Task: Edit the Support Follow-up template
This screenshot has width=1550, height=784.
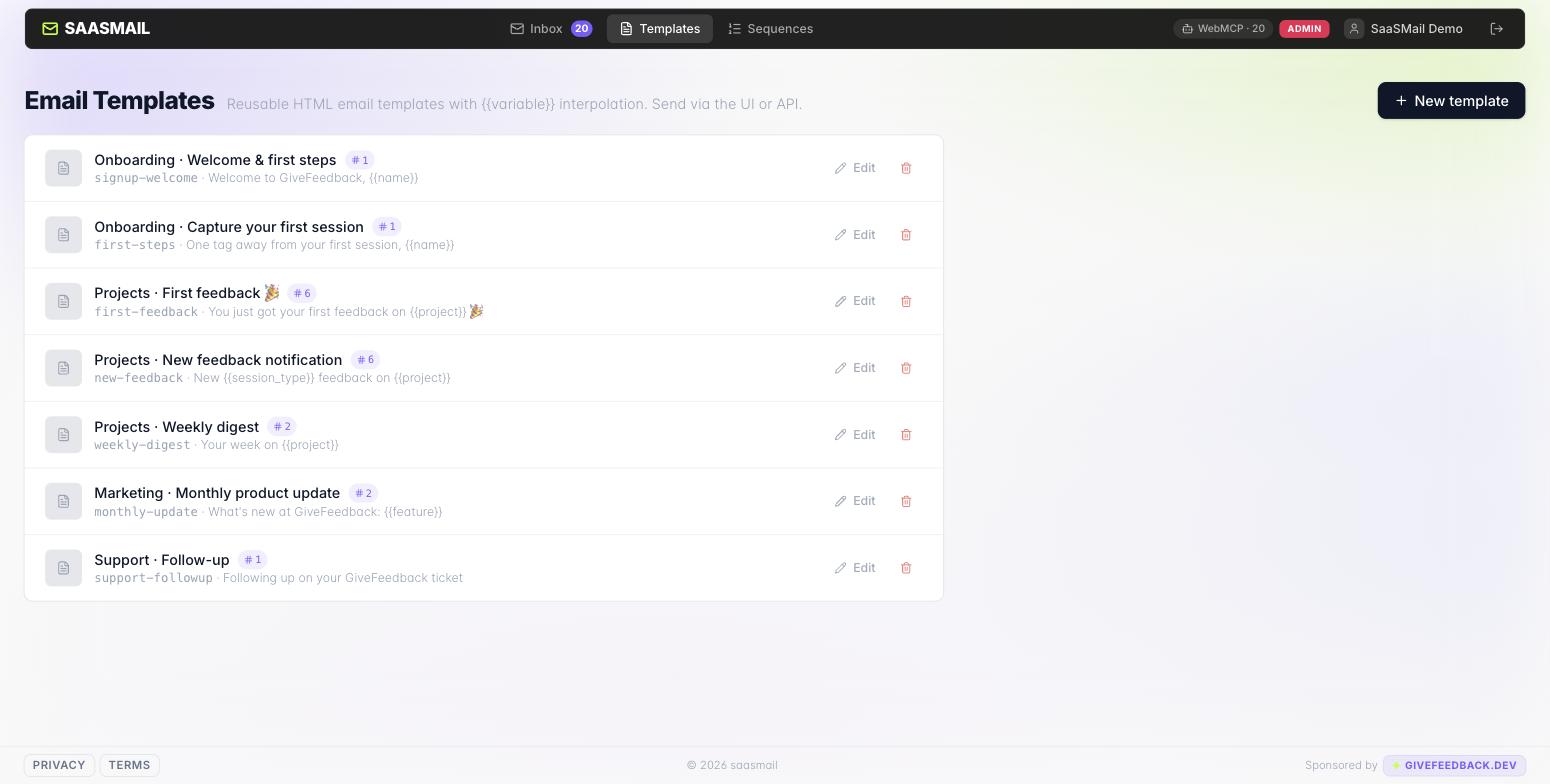Action: coord(855,568)
